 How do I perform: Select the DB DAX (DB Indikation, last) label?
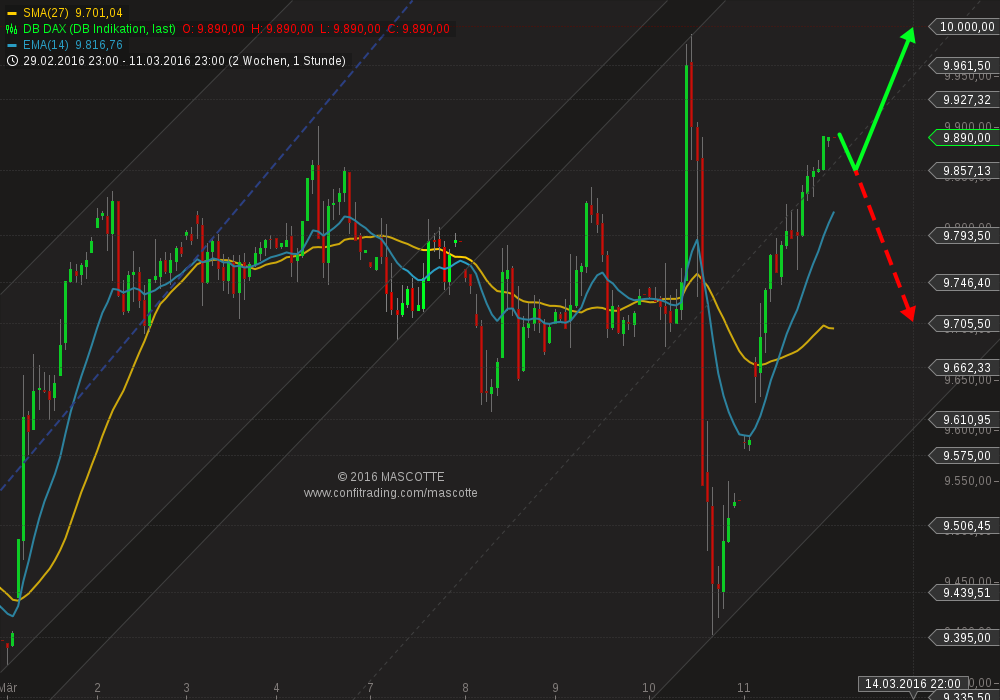click(99, 29)
